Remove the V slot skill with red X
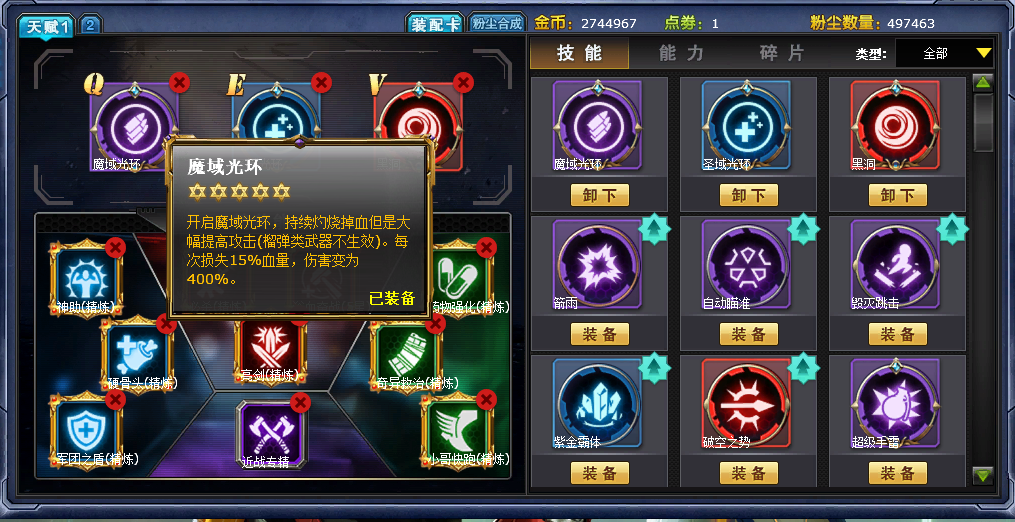 click(463, 82)
